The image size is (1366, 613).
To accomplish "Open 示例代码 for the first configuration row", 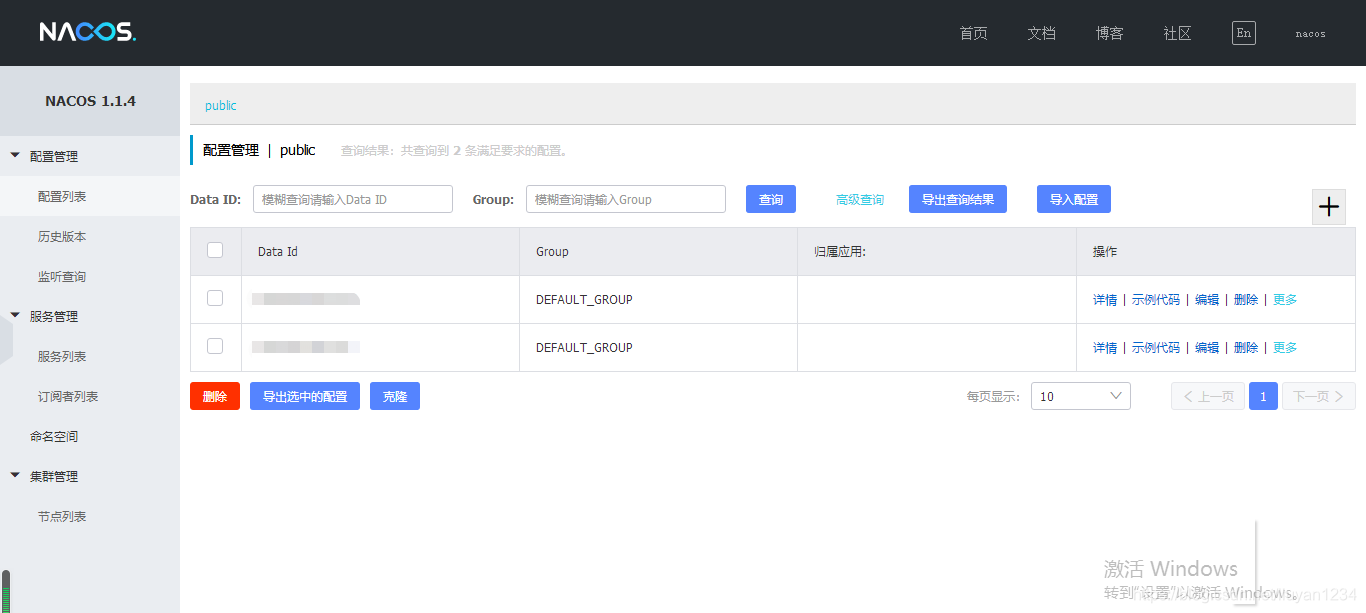I will point(1156,299).
